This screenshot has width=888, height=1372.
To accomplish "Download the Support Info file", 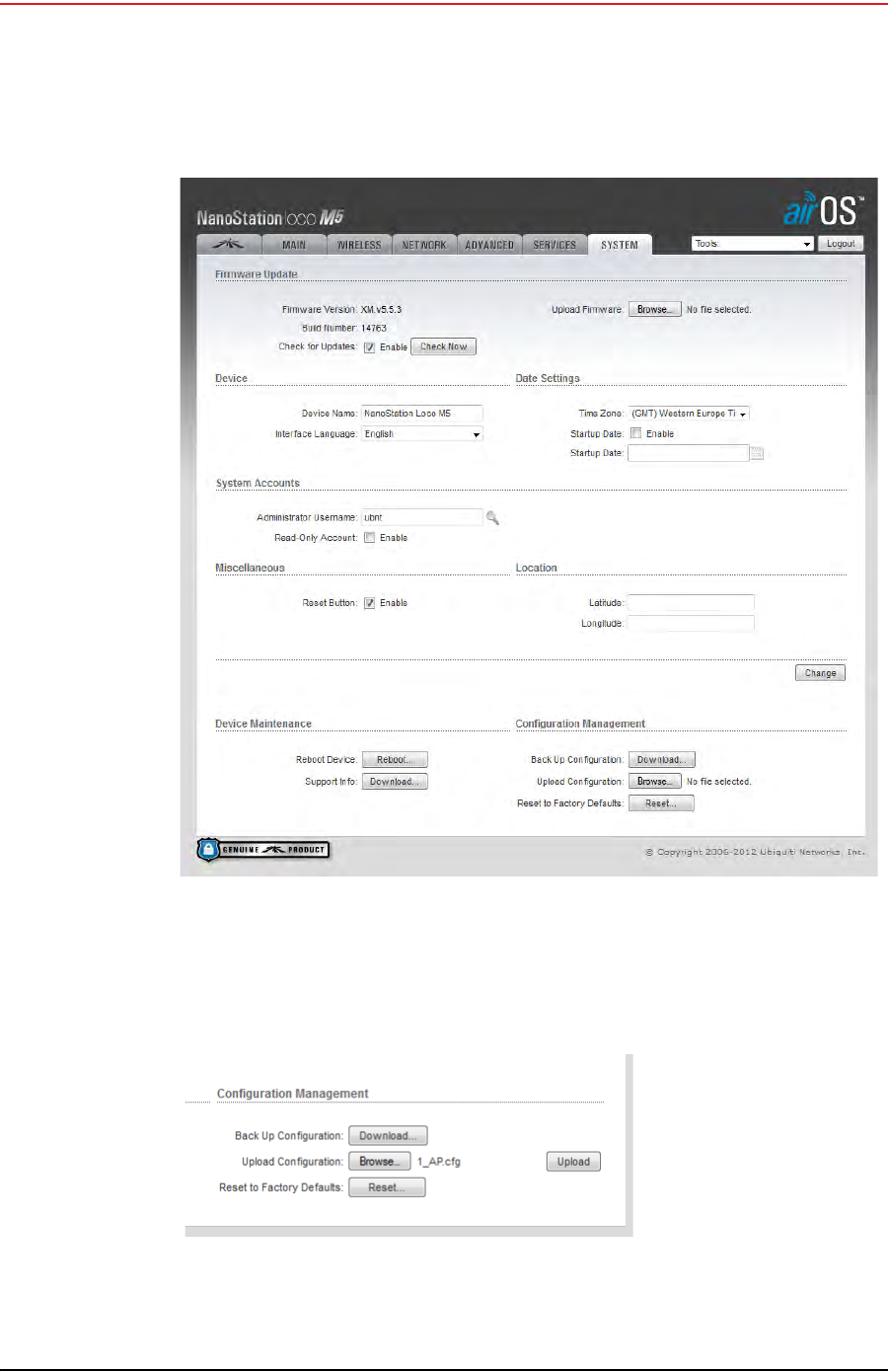I will 395,782.
